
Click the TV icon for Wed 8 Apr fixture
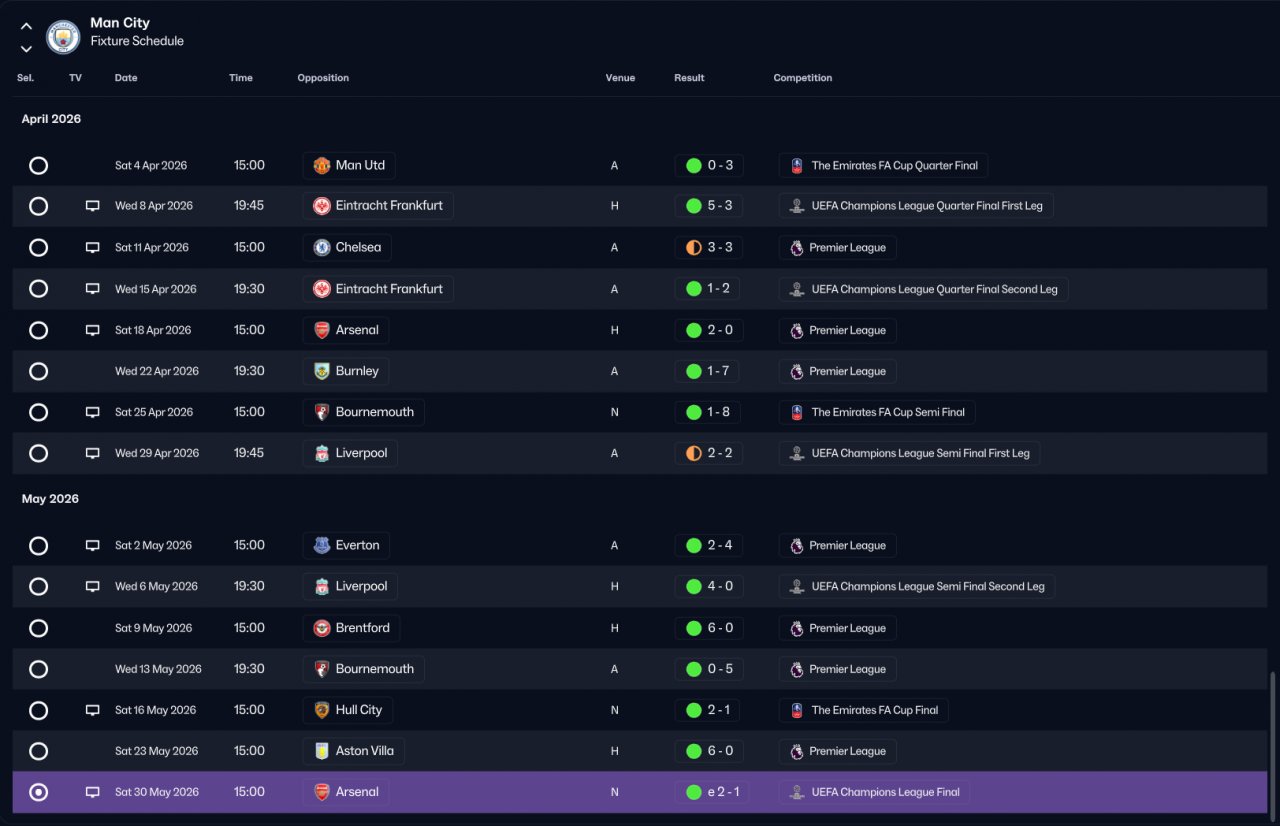pyautogui.click(x=92, y=206)
